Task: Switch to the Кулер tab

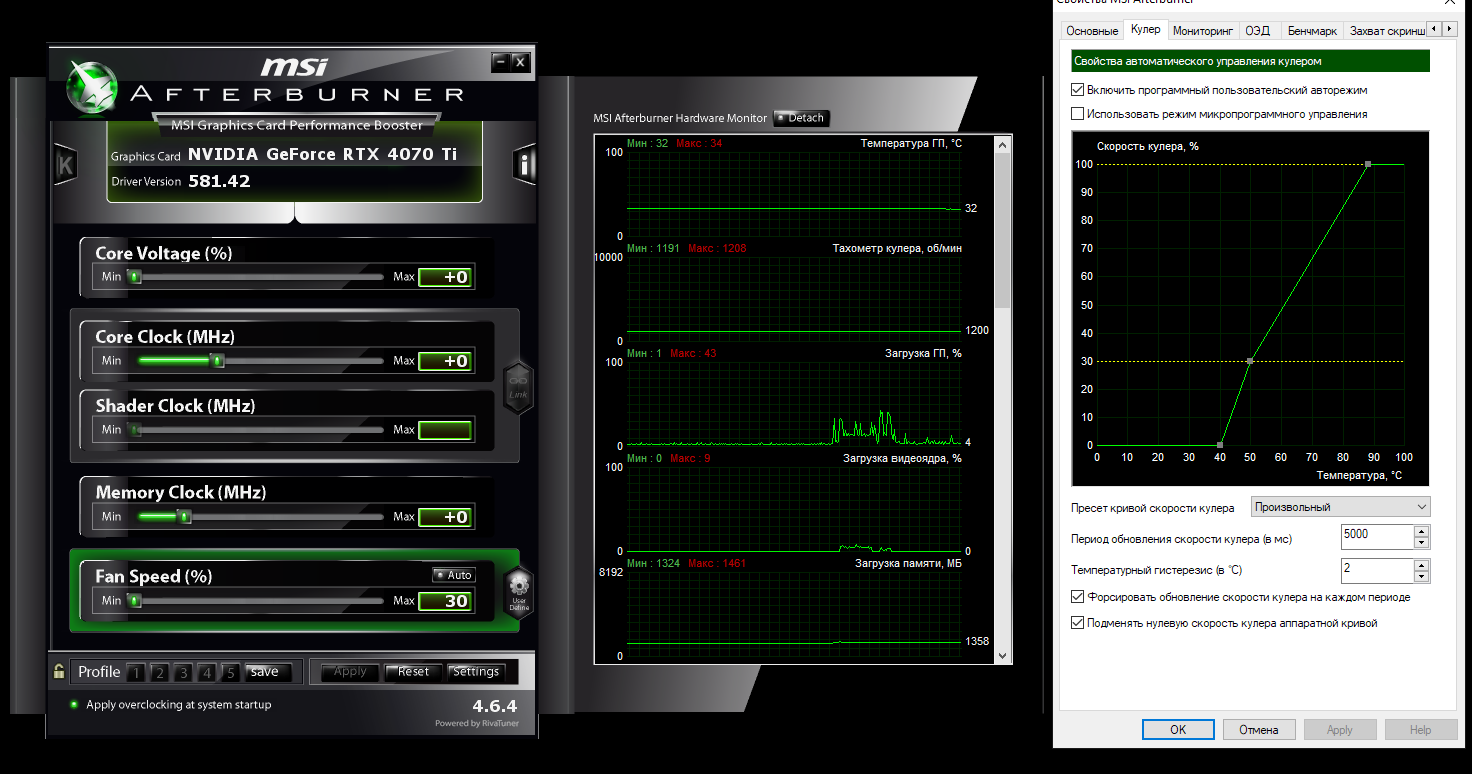Action: coord(1145,30)
